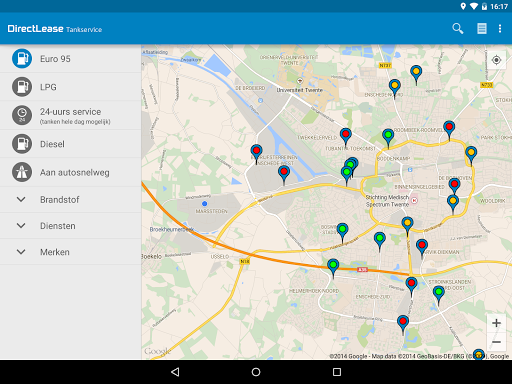Open the three-dot overflow menu
The height and width of the screenshot is (384, 512).
[x=500, y=29]
